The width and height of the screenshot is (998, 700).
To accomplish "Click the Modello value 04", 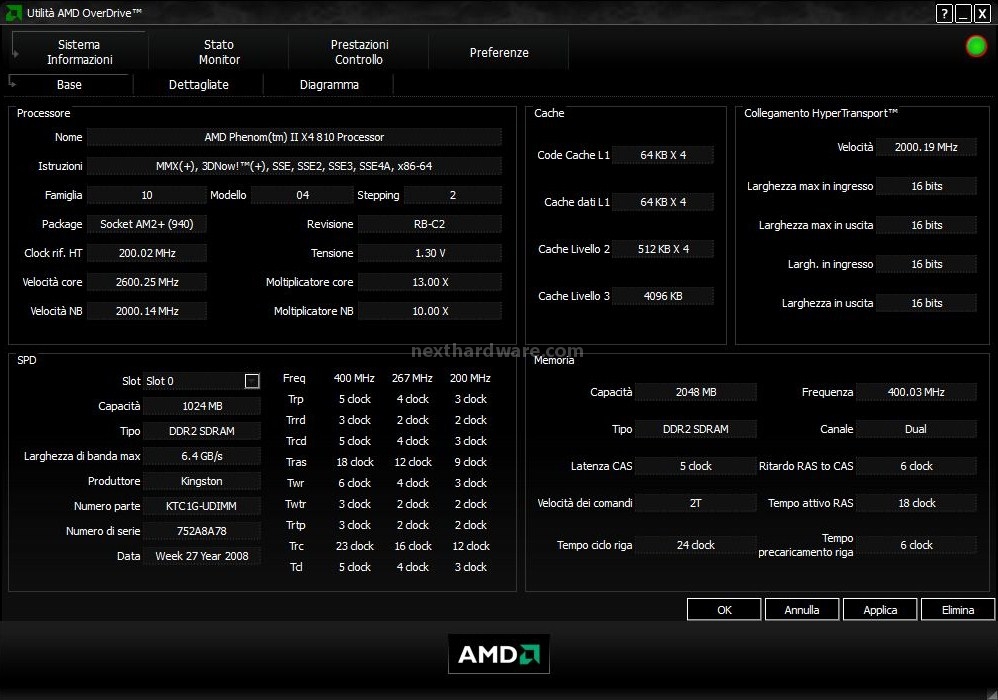I will coord(302,195).
